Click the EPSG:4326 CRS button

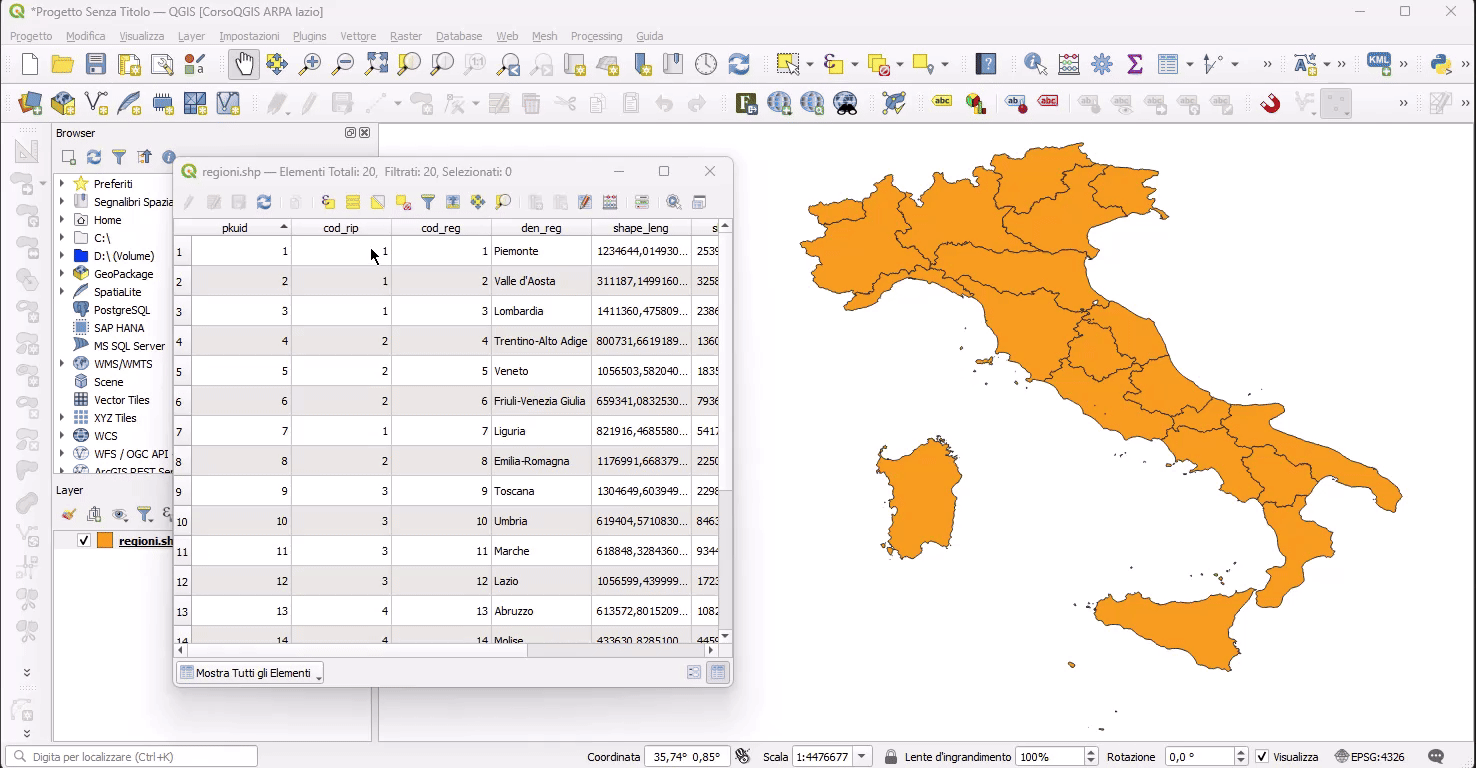[1369, 757]
